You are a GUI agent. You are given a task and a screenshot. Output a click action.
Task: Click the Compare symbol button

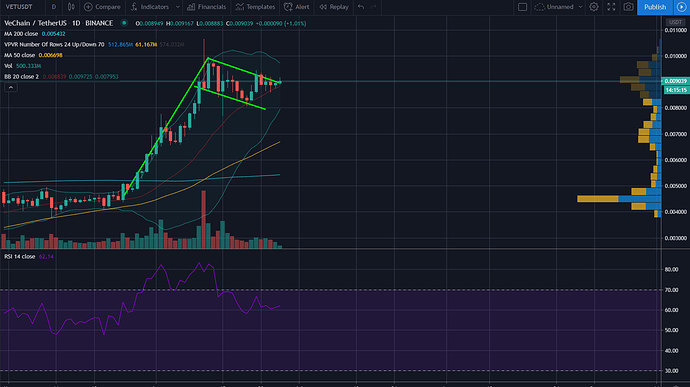click(102, 7)
